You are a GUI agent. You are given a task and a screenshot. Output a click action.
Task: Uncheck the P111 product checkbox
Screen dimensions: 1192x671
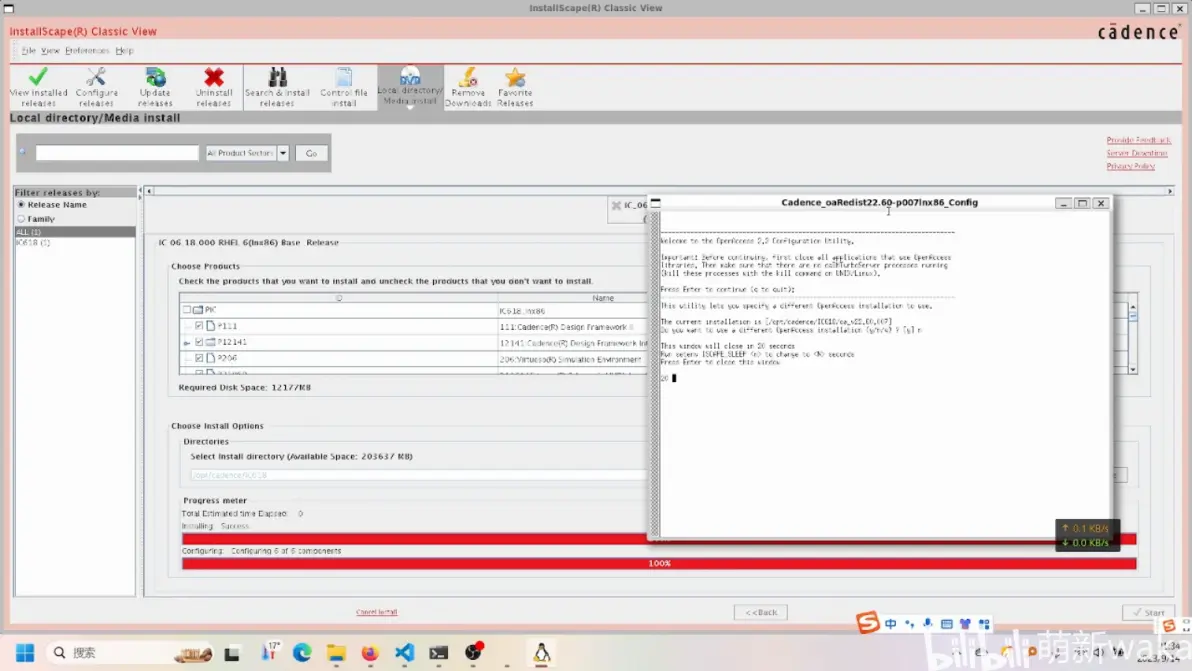pyautogui.click(x=199, y=326)
